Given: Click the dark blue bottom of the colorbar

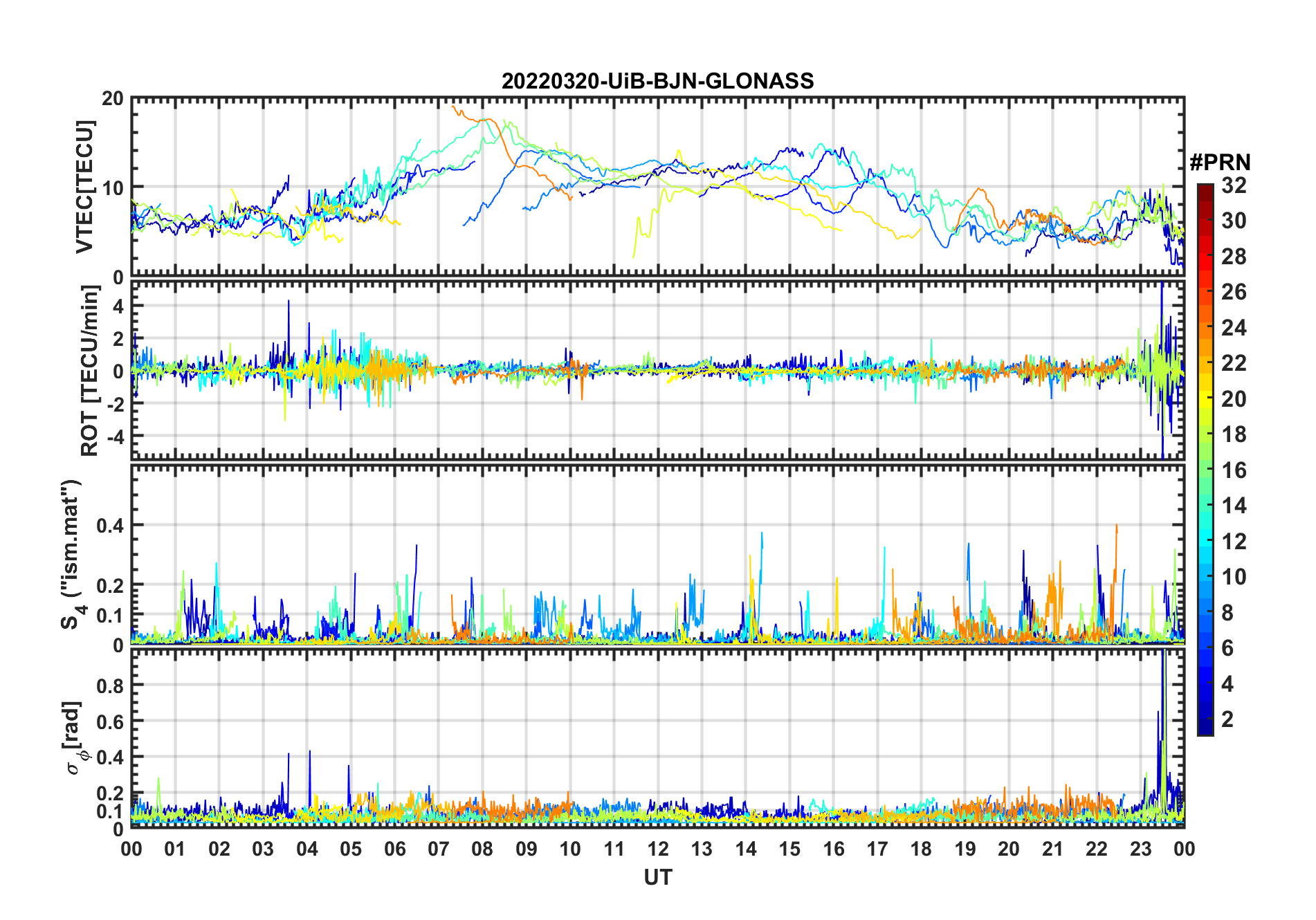Looking at the screenshot, I should point(1205,728).
